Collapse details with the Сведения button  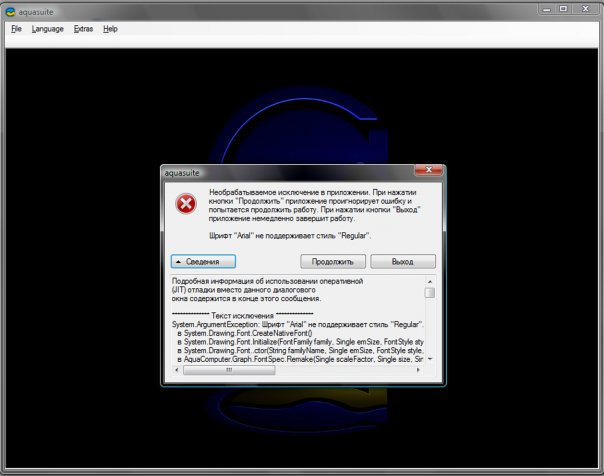point(203,261)
